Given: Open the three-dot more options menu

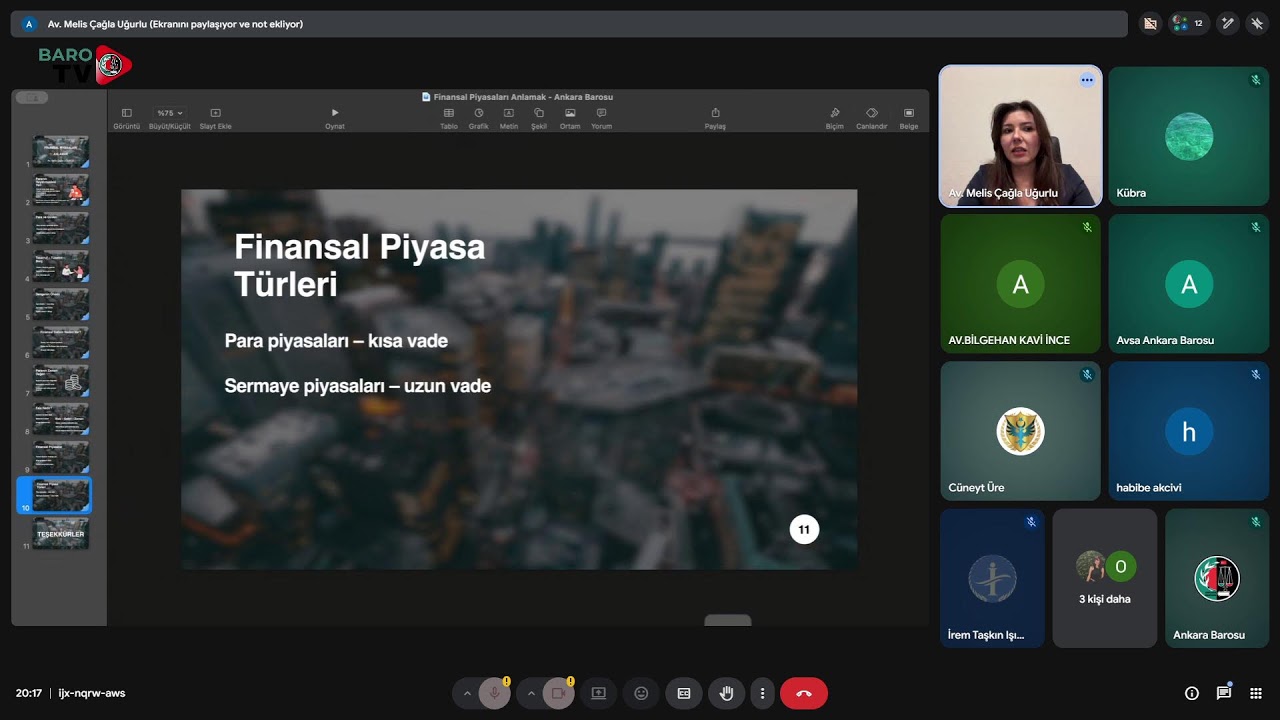Looking at the screenshot, I should [x=762, y=693].
